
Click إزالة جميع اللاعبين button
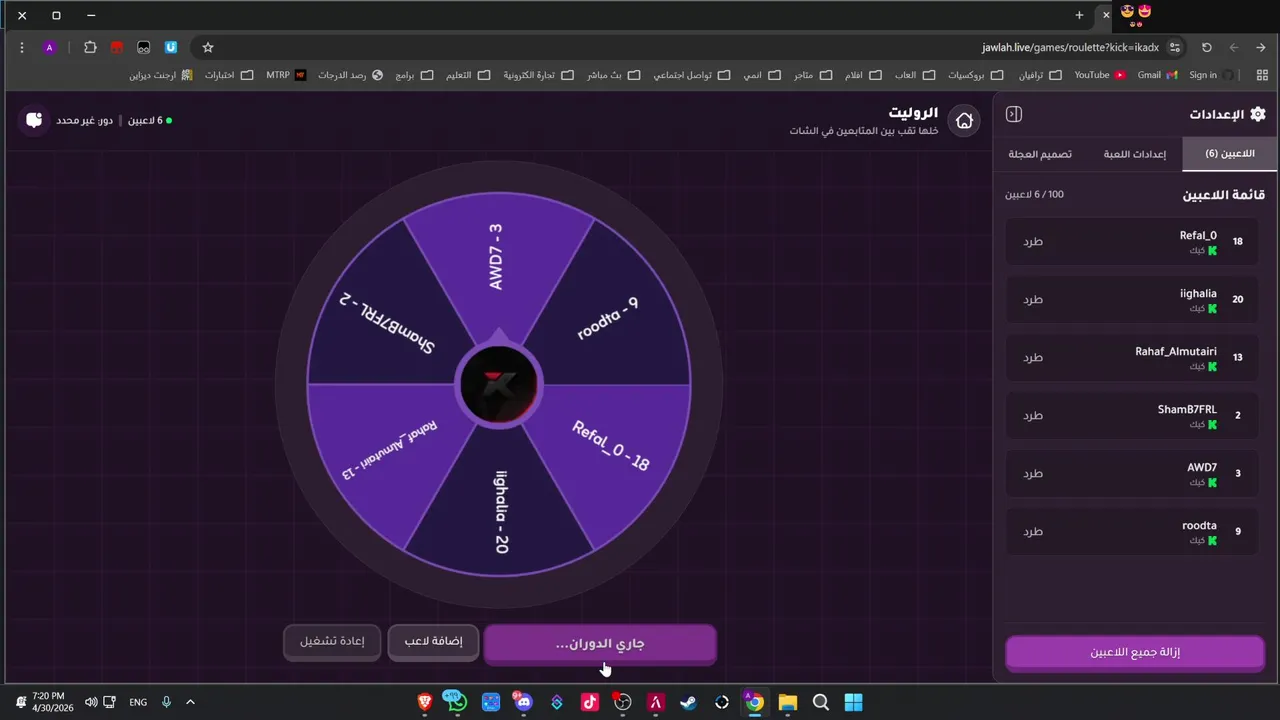(1135, 653)
